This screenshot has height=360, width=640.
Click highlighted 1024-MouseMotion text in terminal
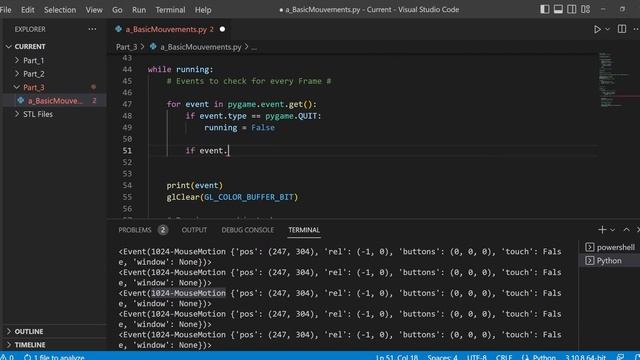click(x=188, y=293)
